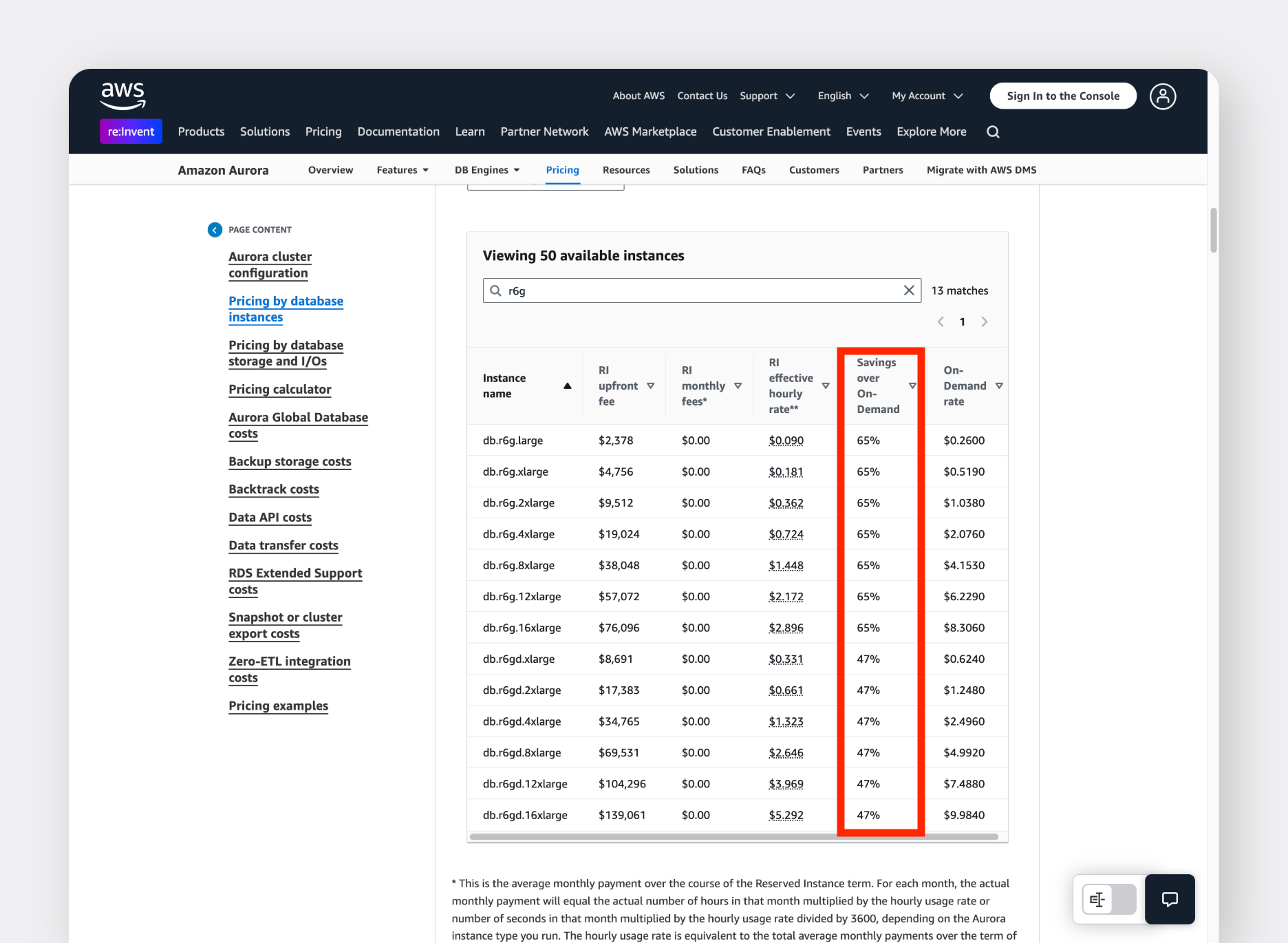This screenshot has width=1288, height=943.
Task: Switch to the Overview tab
Action: (x=330, y=170)
